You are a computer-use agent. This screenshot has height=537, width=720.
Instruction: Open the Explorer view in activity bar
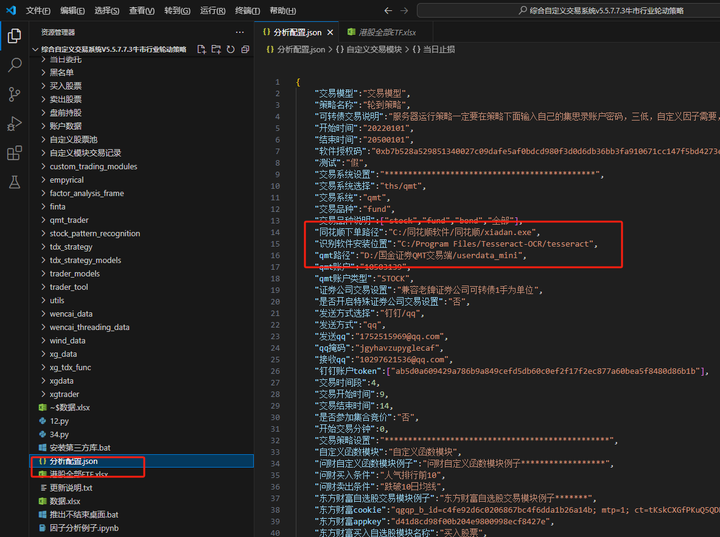[14, 35]
